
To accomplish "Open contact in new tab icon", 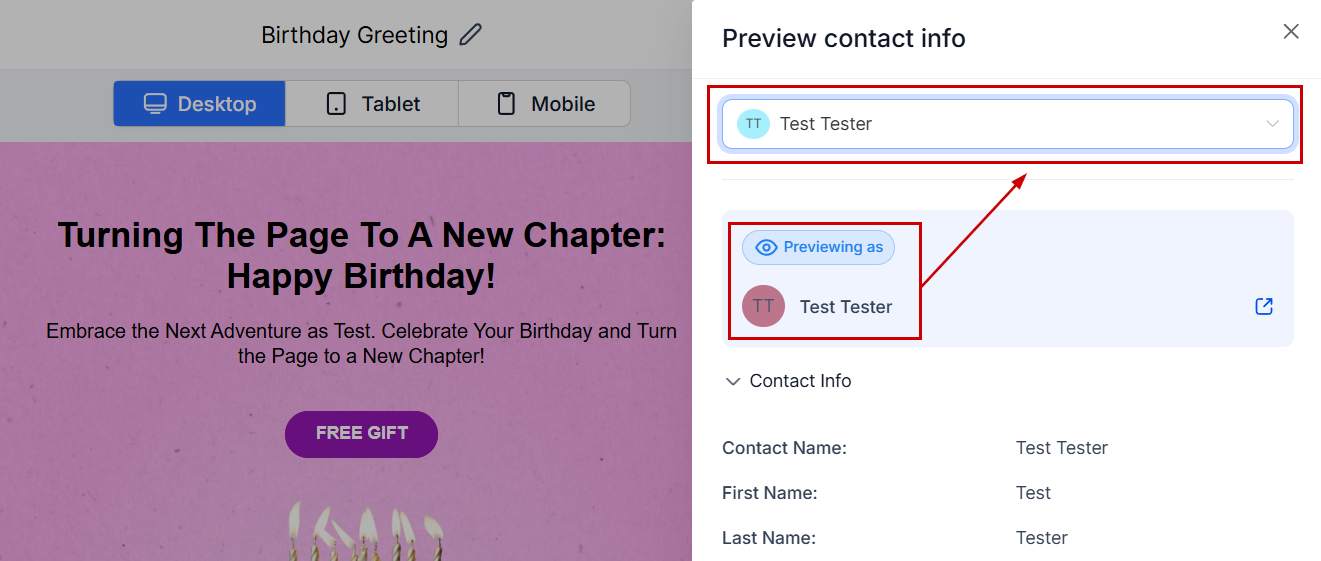I will (x=1264, y=307).
